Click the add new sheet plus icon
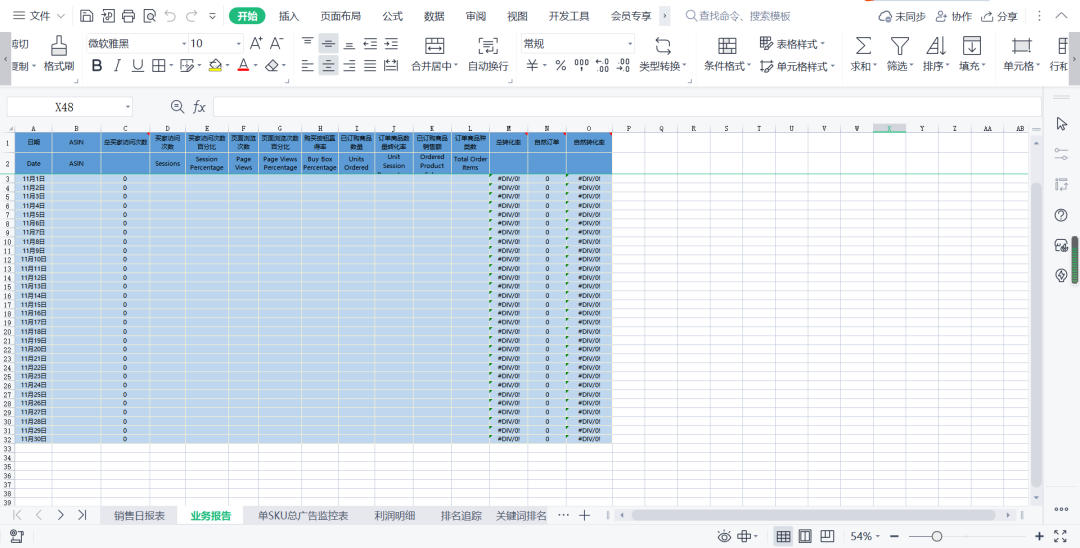This screenshot has height=548, width=1080. pyautogui.click(x=585, y=515)
